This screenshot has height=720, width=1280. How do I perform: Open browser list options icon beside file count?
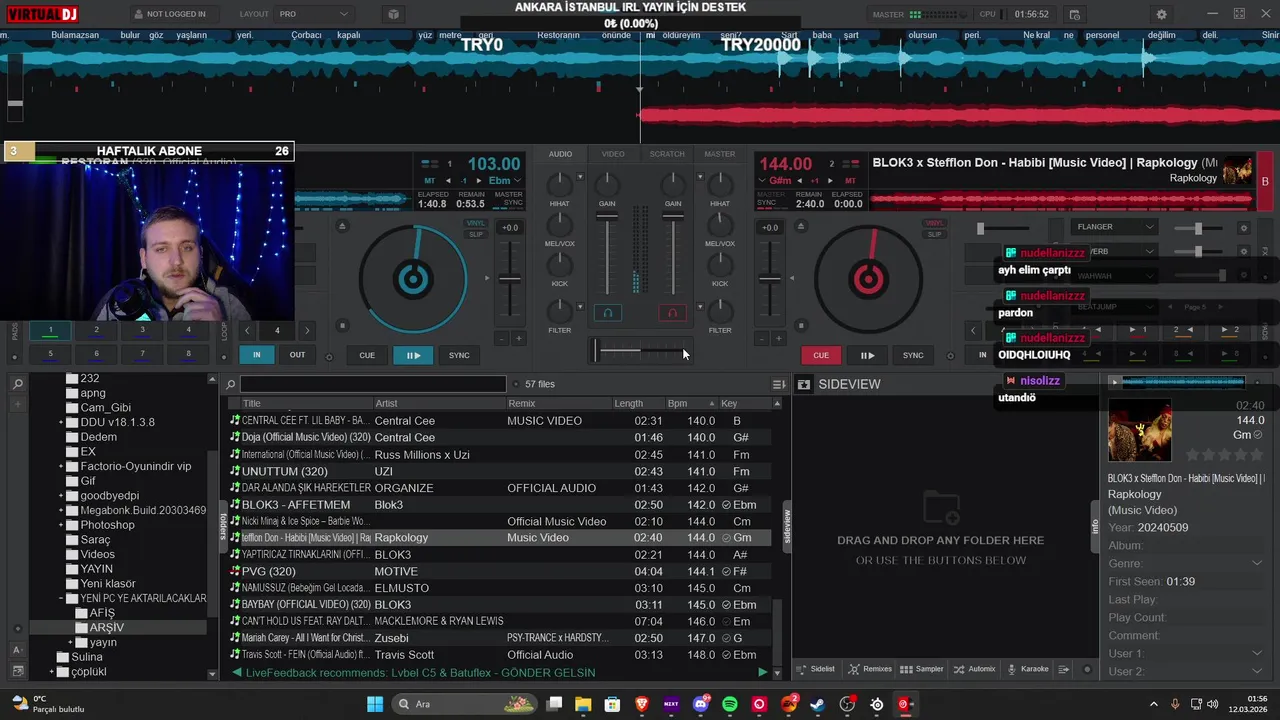(779, 384)
